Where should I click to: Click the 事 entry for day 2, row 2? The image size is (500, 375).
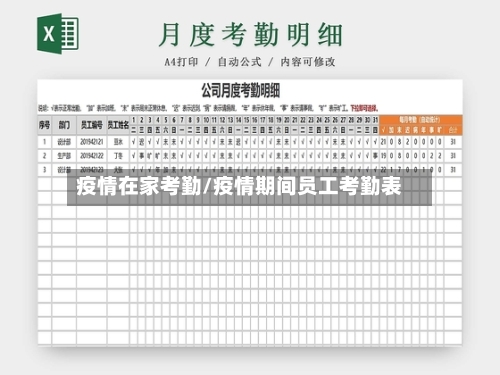click(142, 156)
